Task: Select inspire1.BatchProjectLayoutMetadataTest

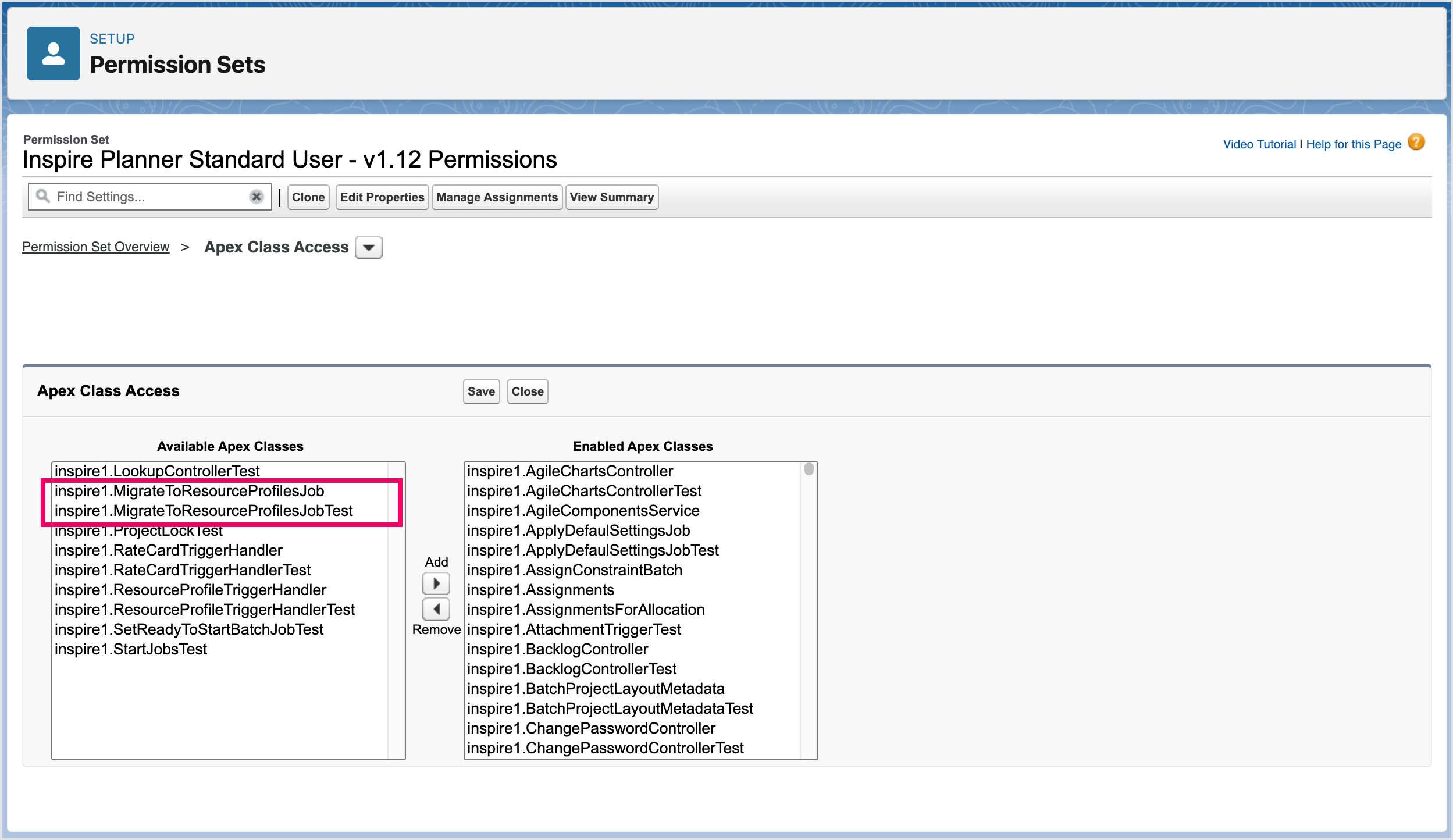Action: pyautogui.click(x=633, y=709)
